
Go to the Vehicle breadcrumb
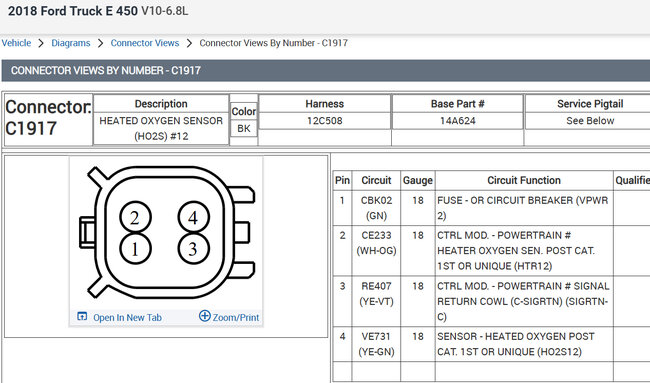pyautogui.click(x=16, y=43)
